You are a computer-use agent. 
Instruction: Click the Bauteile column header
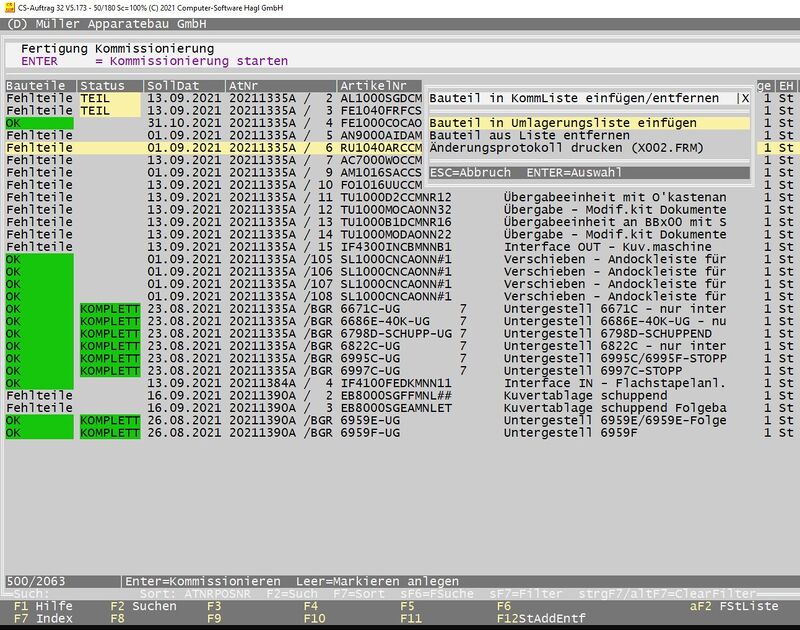[x=38, y=86]
